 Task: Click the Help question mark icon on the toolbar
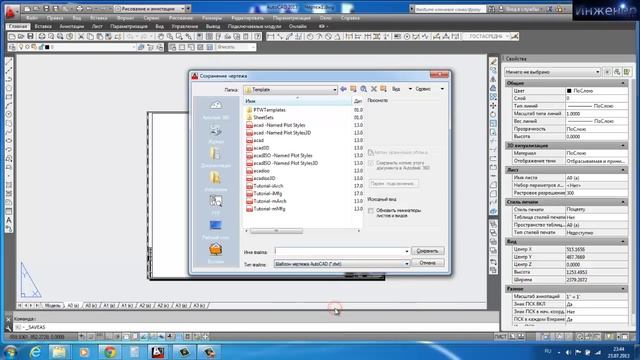pyautogui.click(x=257, y=37)
